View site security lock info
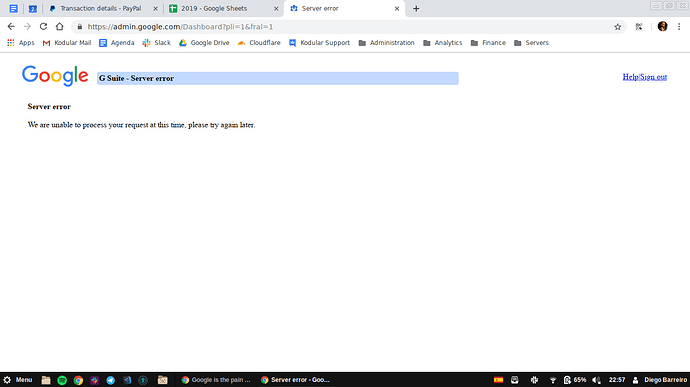Image resolution: width=690 pixels, height=387 pixels. pyautogui.click(x=80, y=27)
